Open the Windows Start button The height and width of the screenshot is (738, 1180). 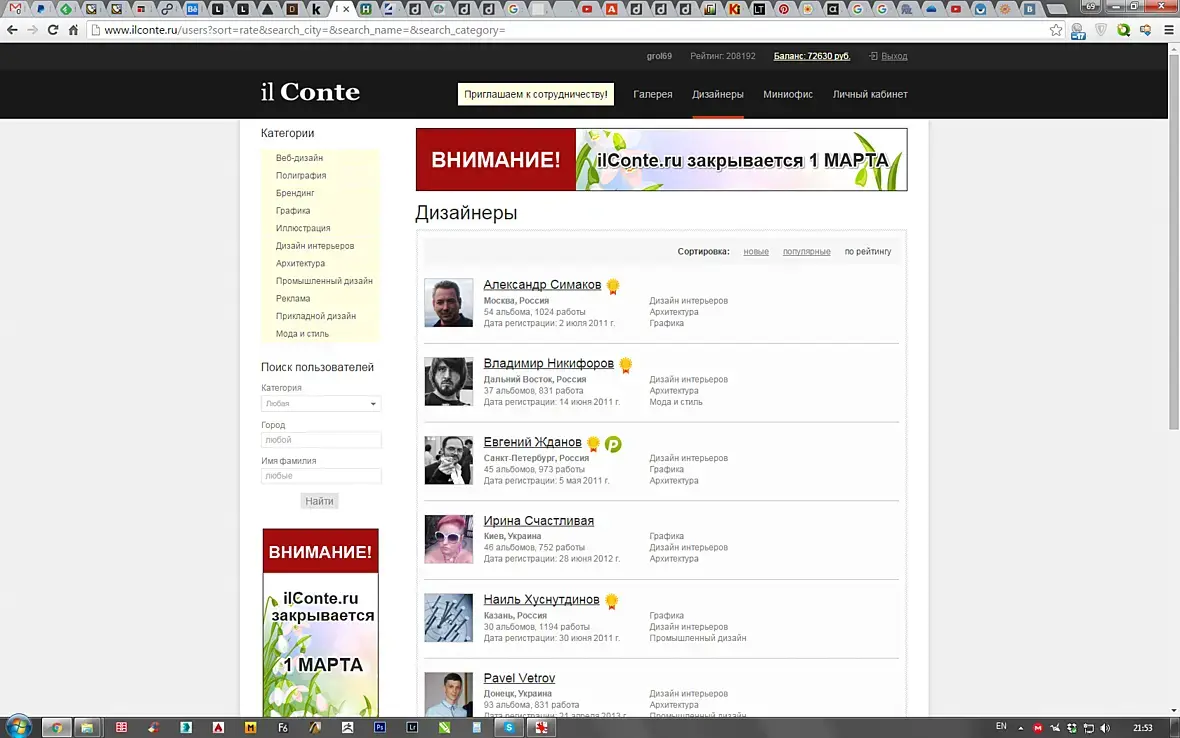tap(18, 727)
